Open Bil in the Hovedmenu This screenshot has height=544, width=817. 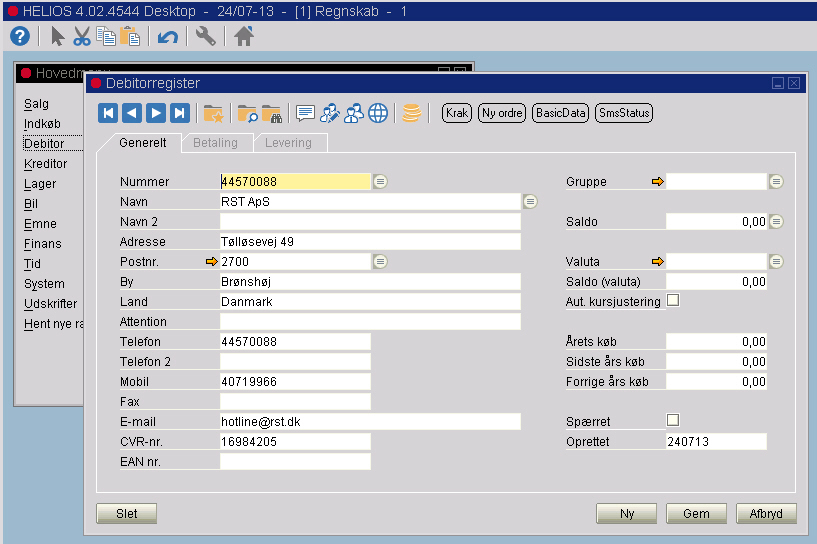coord(31,204)
